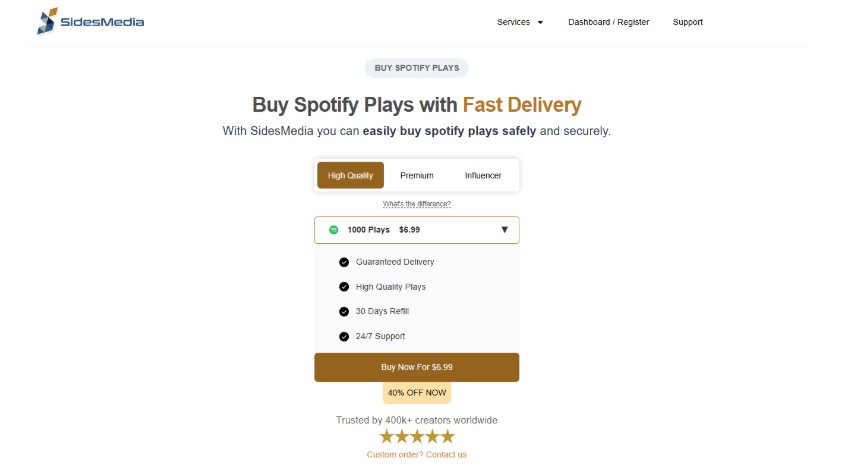Go to Support in the navigation bar
This screenshot has height=475, width=865.
[x=688, y=22]
